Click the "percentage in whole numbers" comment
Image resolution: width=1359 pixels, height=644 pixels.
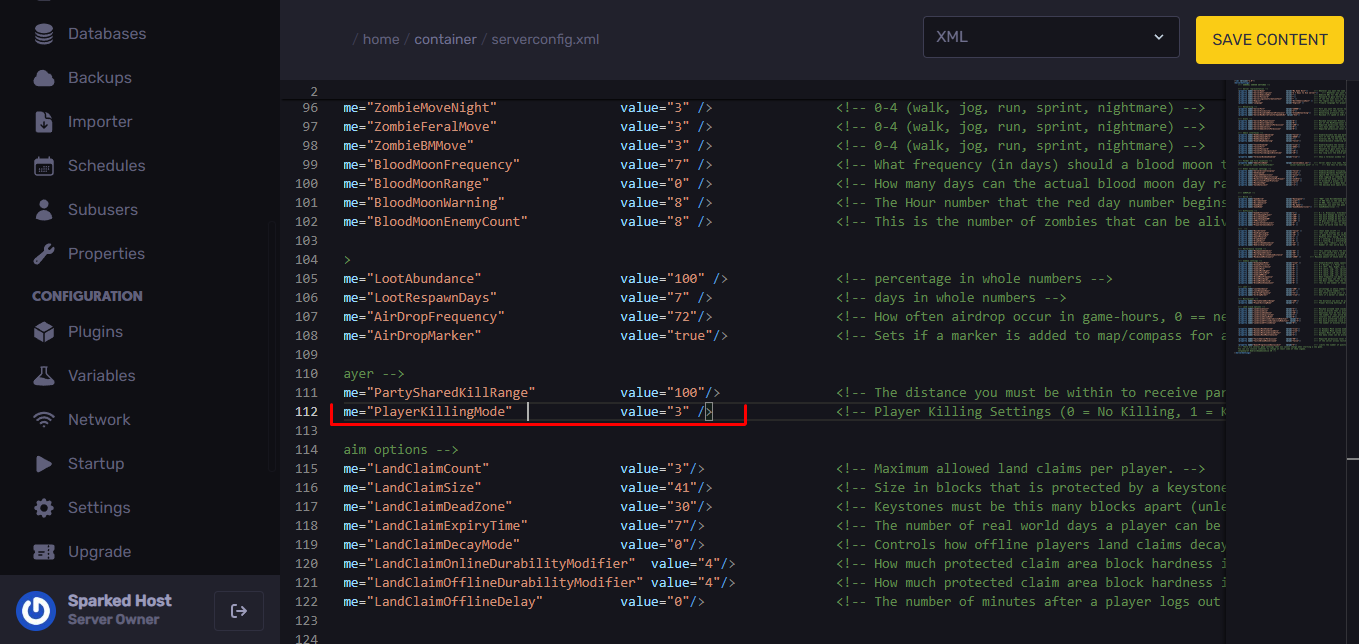[974, 279]
